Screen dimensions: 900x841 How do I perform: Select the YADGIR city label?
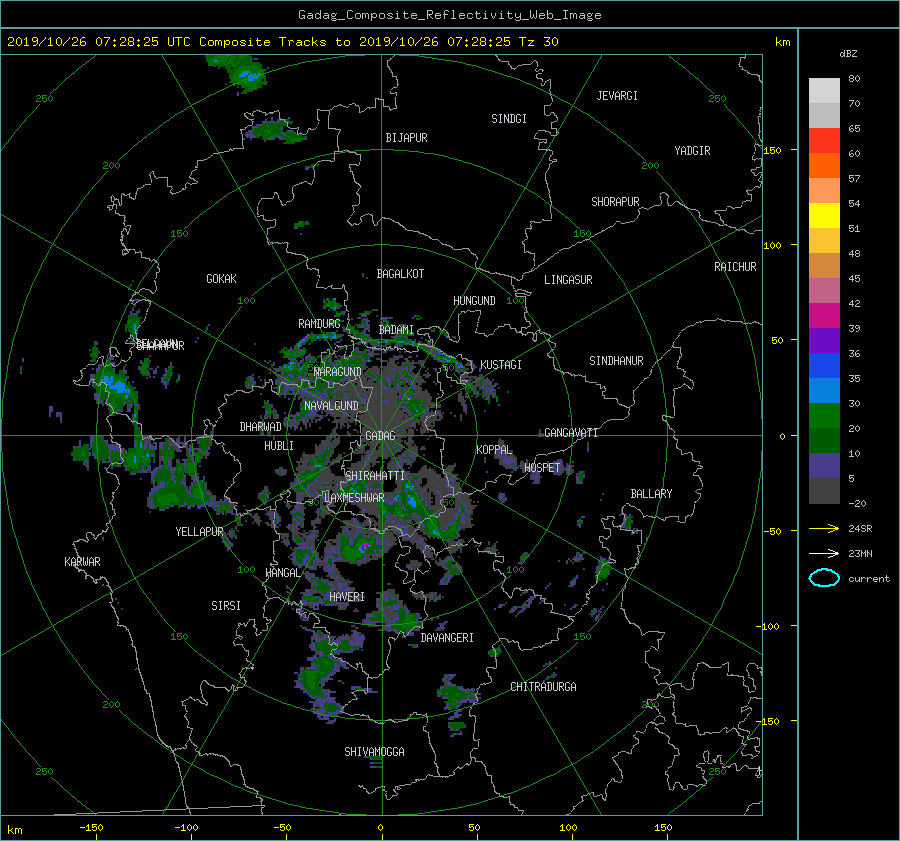[x=692, y=151]
